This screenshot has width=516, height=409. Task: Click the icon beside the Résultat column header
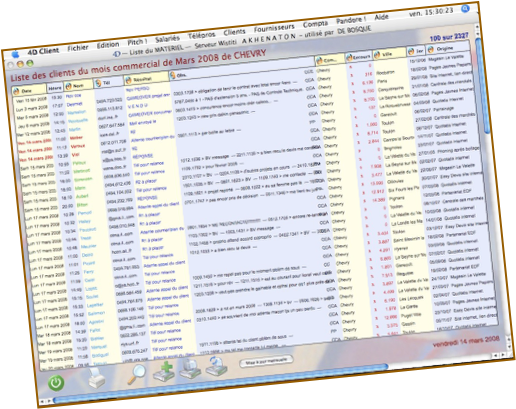[x=128, y=80]
